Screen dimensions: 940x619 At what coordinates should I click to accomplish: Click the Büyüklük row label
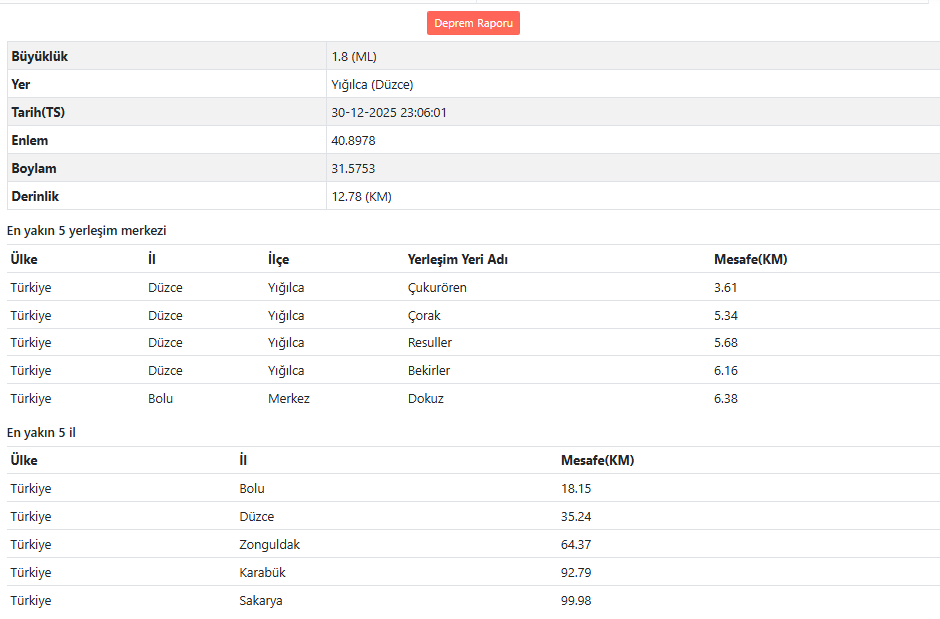[x=40, y=57]
